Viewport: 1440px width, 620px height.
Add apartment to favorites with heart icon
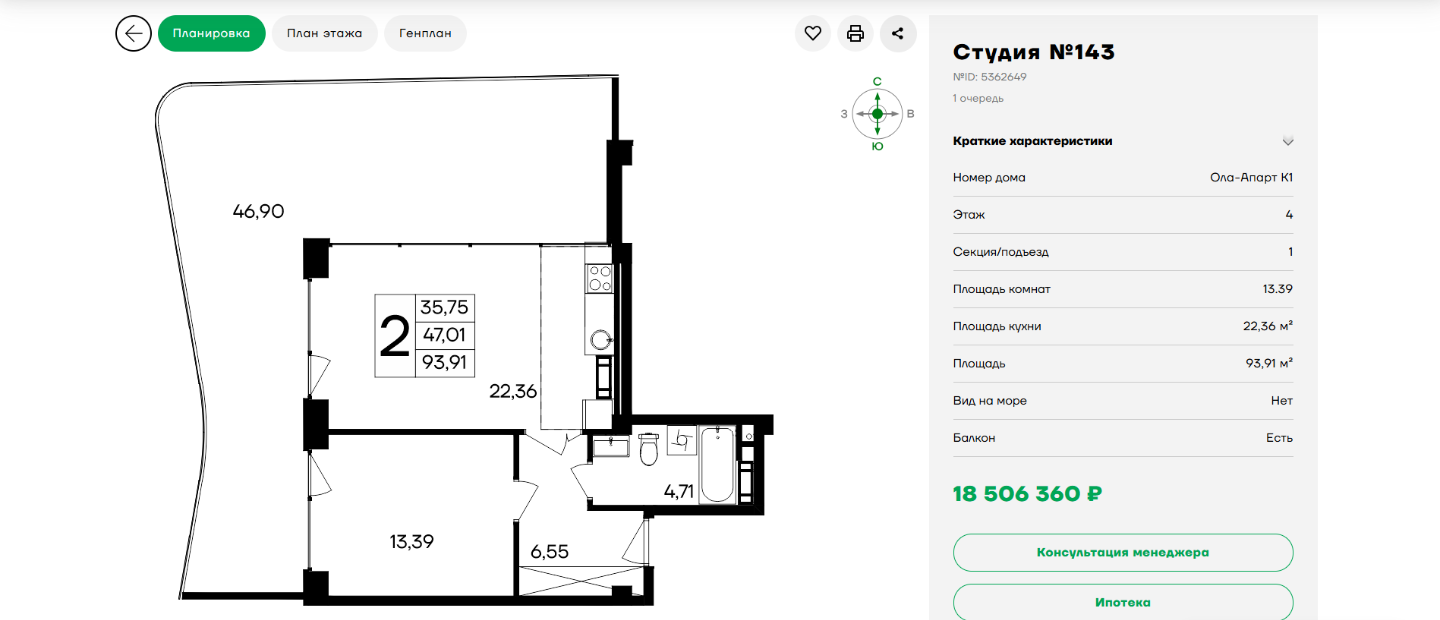pyautogui.click(x=813, y=33)
